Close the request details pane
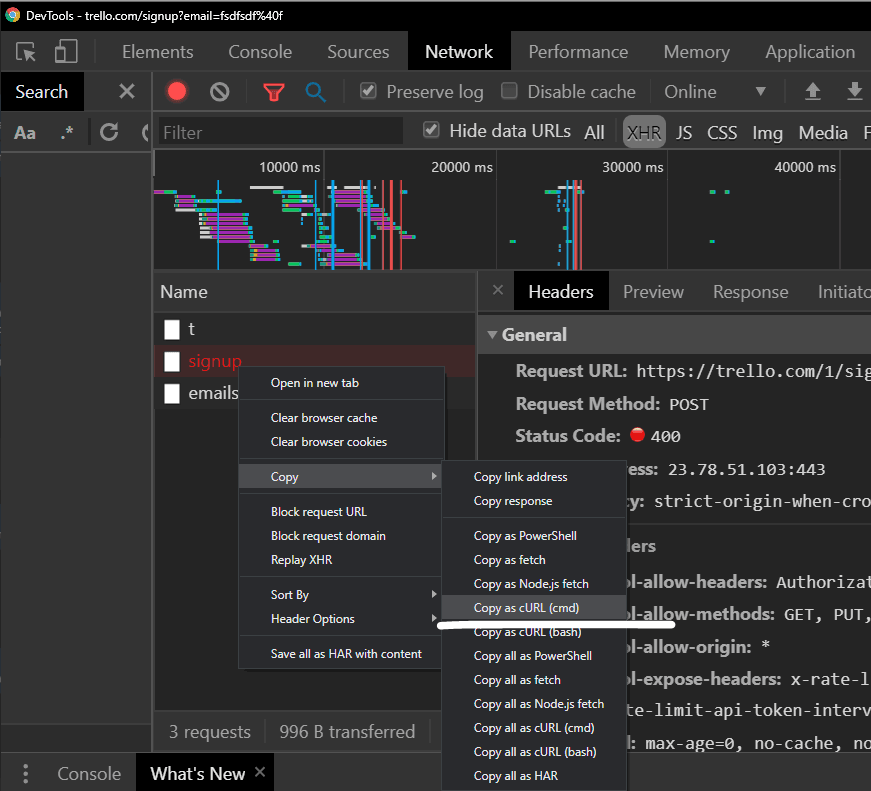Image resolution: width=871 pixels, height=791 pixels. tap(498, 290)
